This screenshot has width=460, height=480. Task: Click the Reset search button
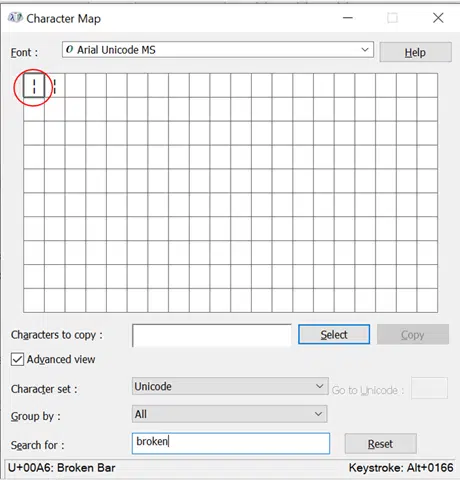pyautogui.click(x=380, y=444)
